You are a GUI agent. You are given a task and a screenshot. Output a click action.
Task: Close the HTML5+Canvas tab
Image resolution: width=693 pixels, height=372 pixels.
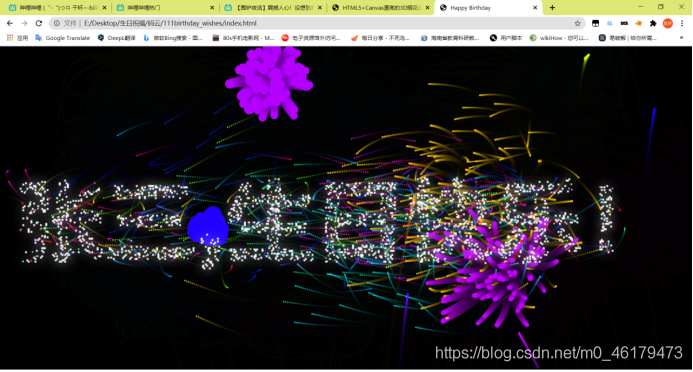[427, 8]
